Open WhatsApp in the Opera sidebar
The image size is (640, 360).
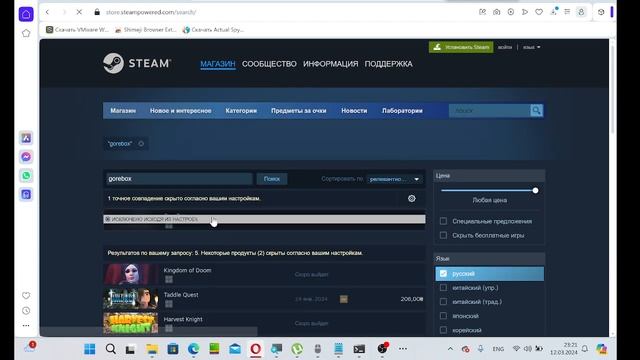26,176
